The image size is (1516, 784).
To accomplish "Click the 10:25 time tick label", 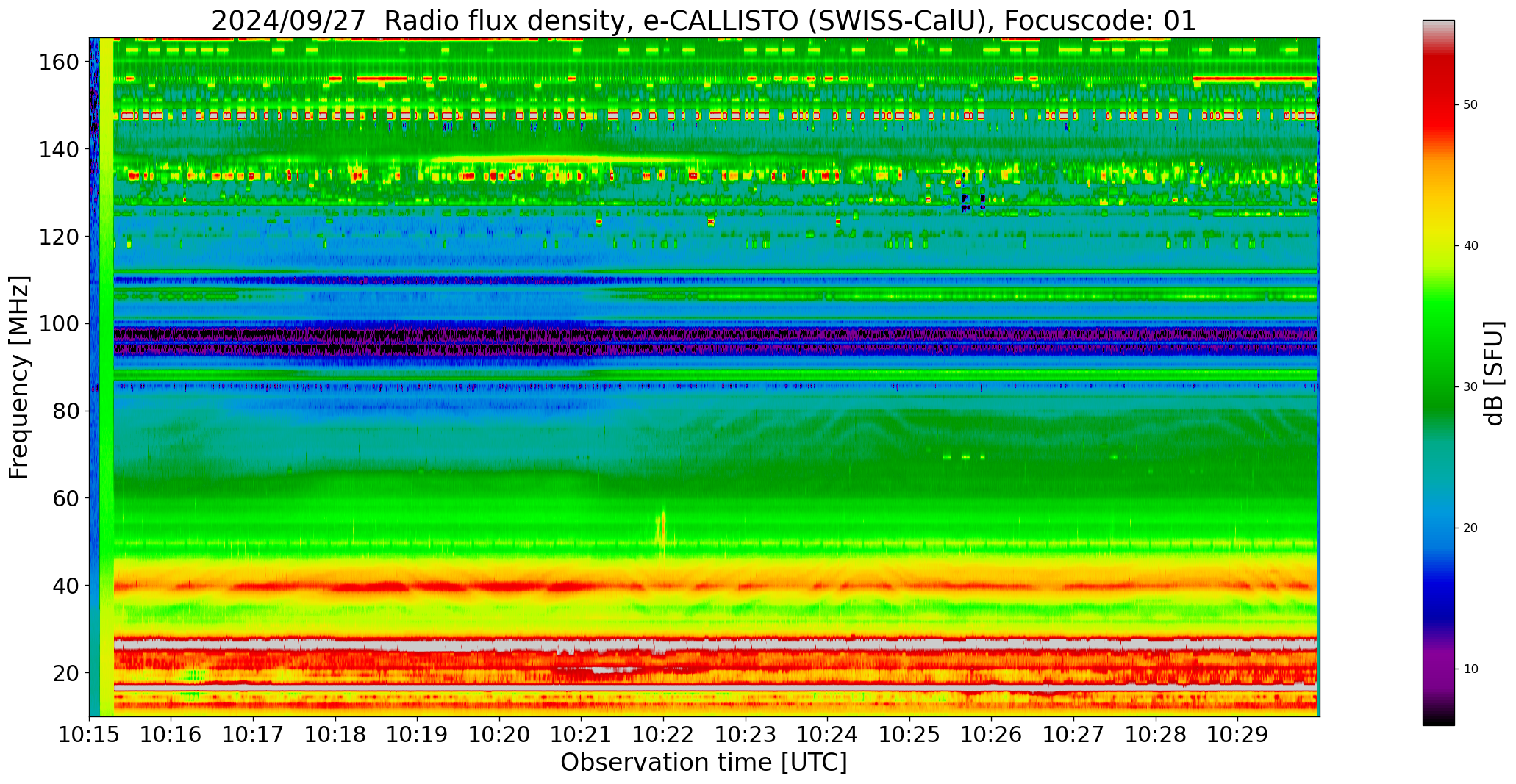I will tap(909, 734).
